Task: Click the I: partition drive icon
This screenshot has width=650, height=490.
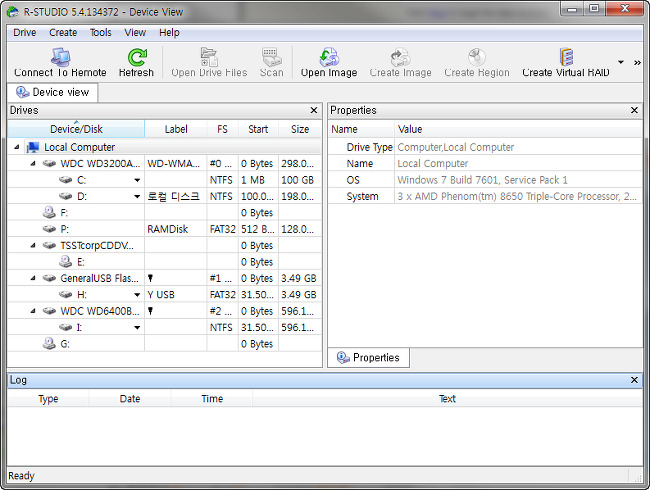Action: (65, 327)
